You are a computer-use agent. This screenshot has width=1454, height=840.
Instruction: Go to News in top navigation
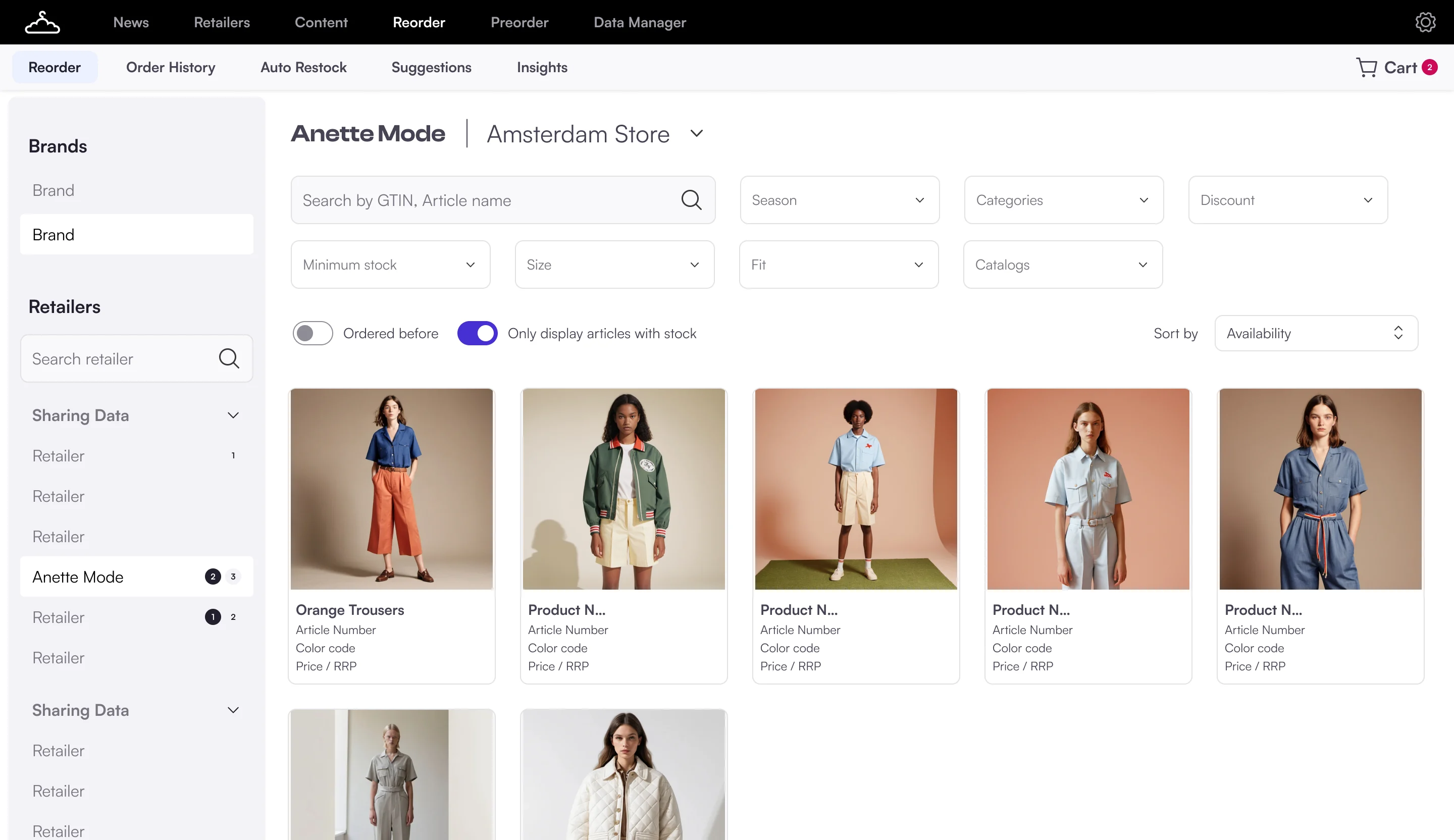pos(131,23)
